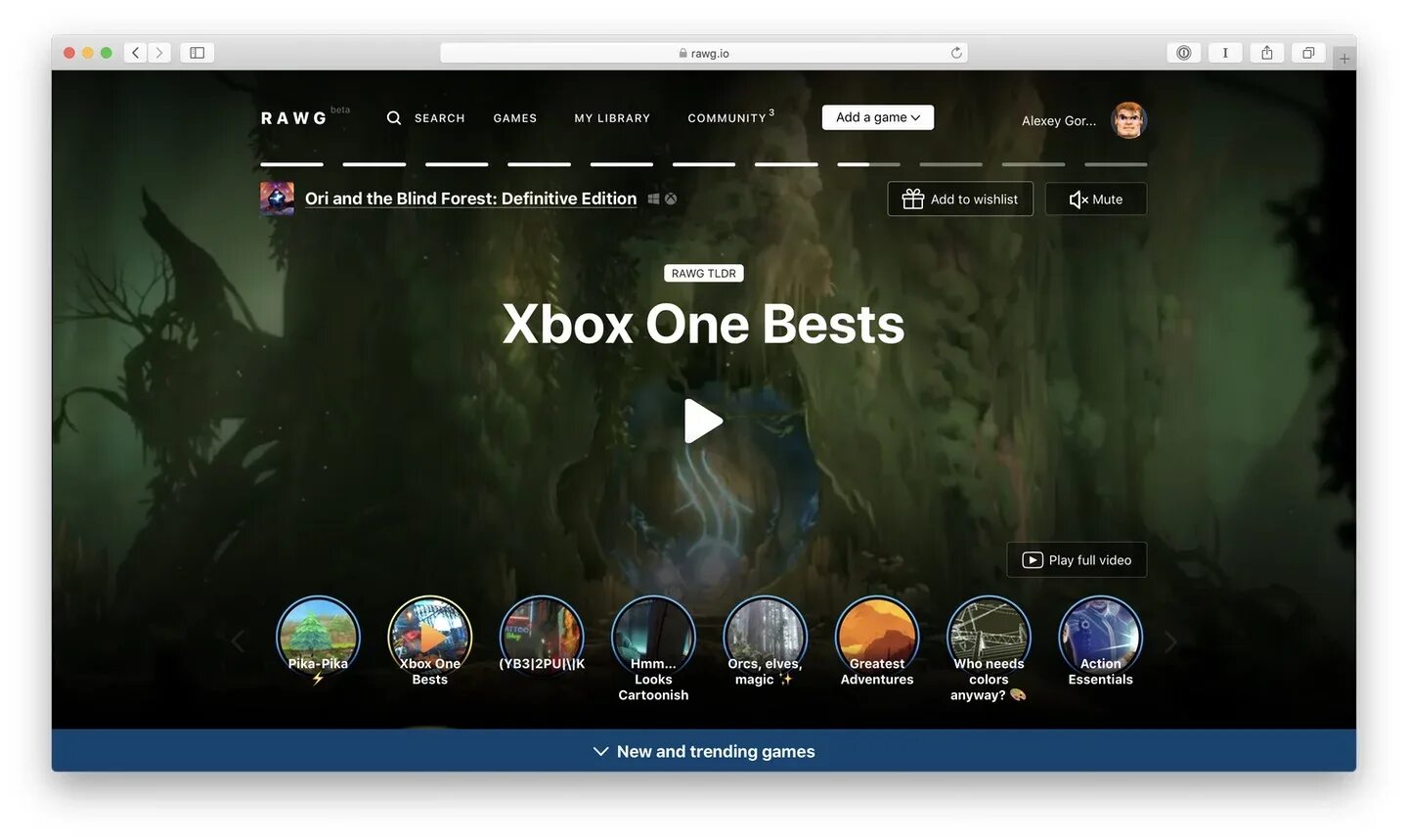Click the search magnifier icon

(x=394, y=117)
